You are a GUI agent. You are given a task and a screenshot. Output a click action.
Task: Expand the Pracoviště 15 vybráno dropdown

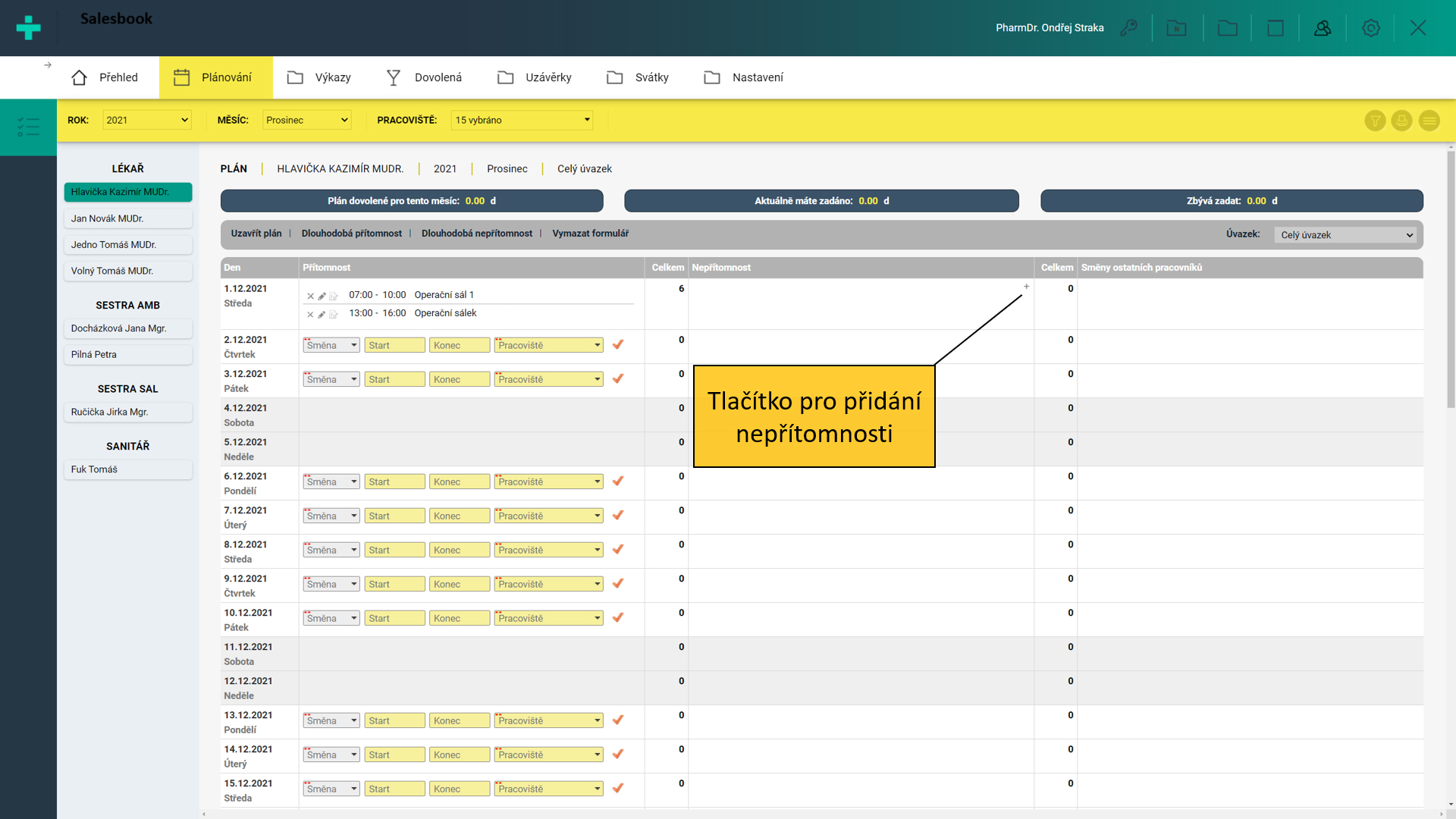point(522,120)
